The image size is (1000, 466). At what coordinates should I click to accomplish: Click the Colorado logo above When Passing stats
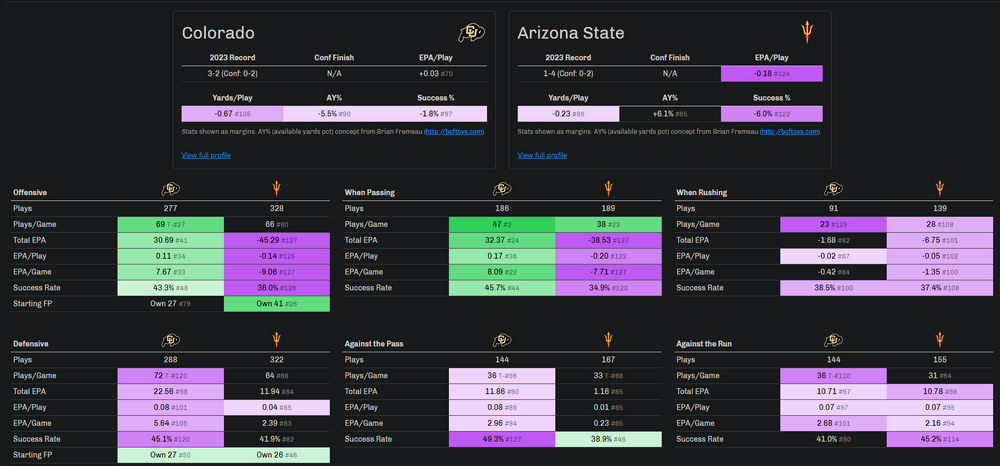point(502,190)
